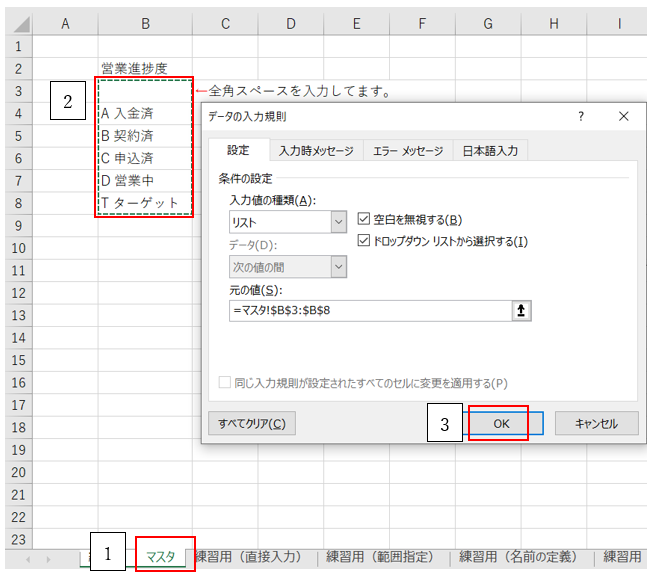Close the データの入力規則 dialog with X
The width and height of the screenshot is (660, 579).
tap(624, 117)
